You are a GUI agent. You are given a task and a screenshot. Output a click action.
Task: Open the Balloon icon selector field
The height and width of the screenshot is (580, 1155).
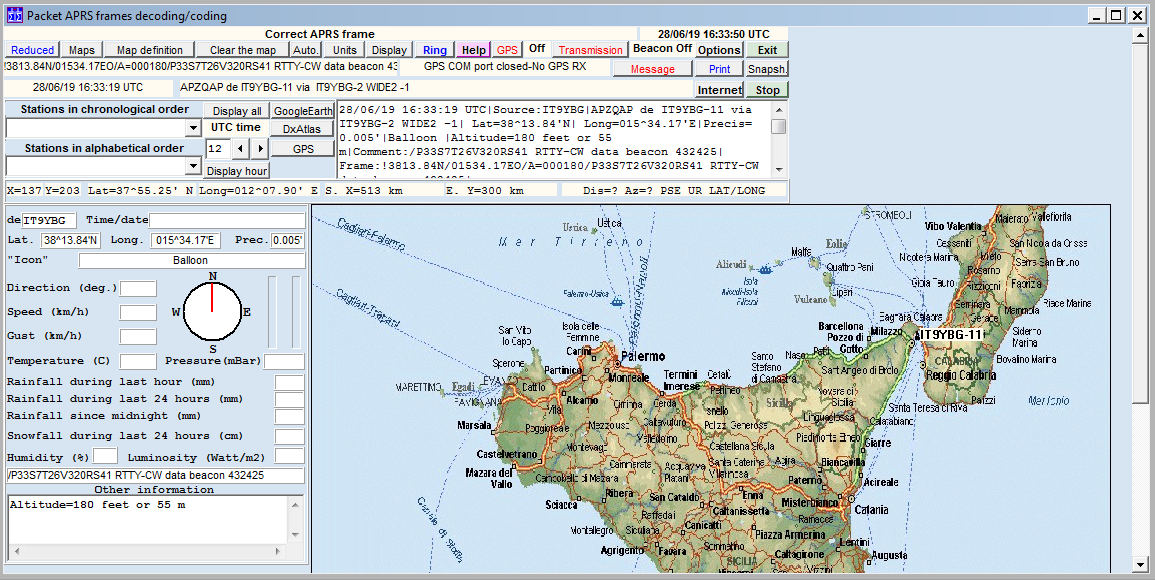pyautogui.click(x=191, y=260)
